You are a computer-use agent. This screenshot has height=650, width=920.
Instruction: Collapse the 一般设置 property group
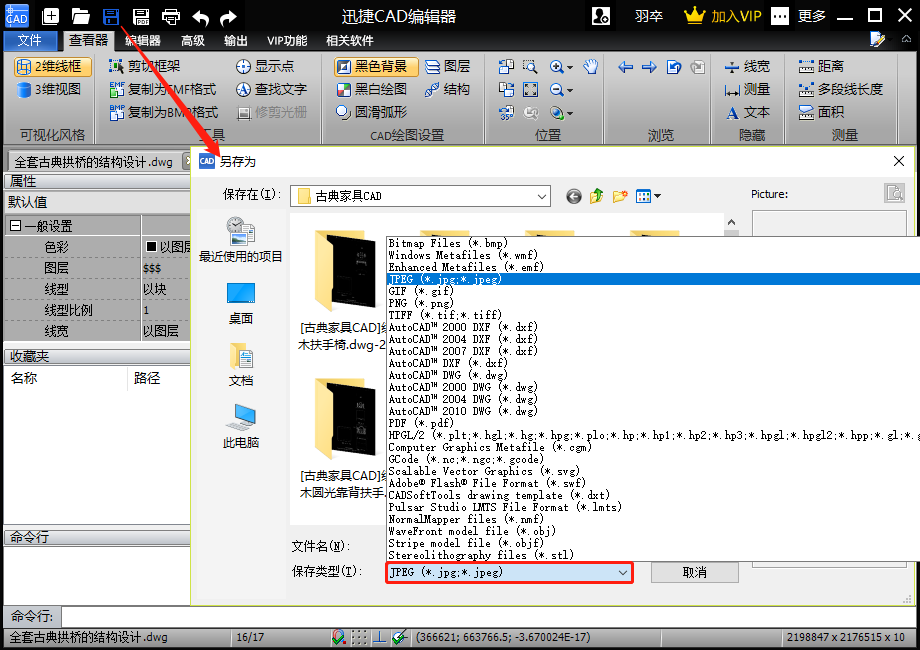pos(16,226)
